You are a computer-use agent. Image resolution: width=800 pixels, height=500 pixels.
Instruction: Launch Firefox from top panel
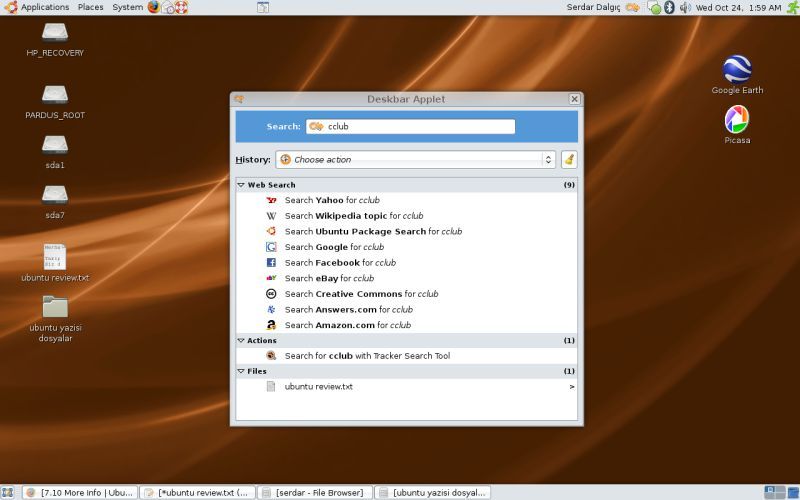tap(154, 7)
